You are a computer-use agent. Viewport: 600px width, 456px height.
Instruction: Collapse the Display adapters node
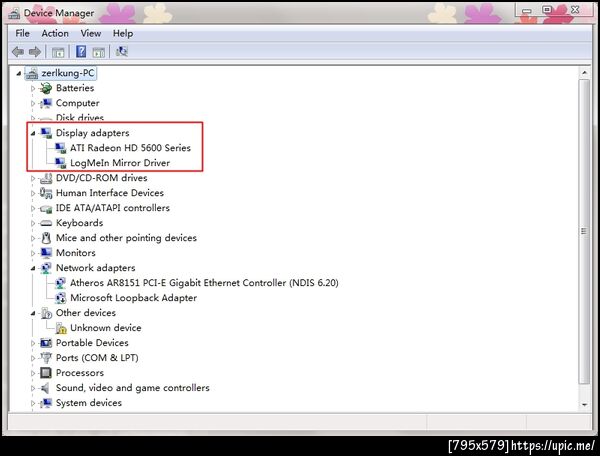[x=33, y=133]
